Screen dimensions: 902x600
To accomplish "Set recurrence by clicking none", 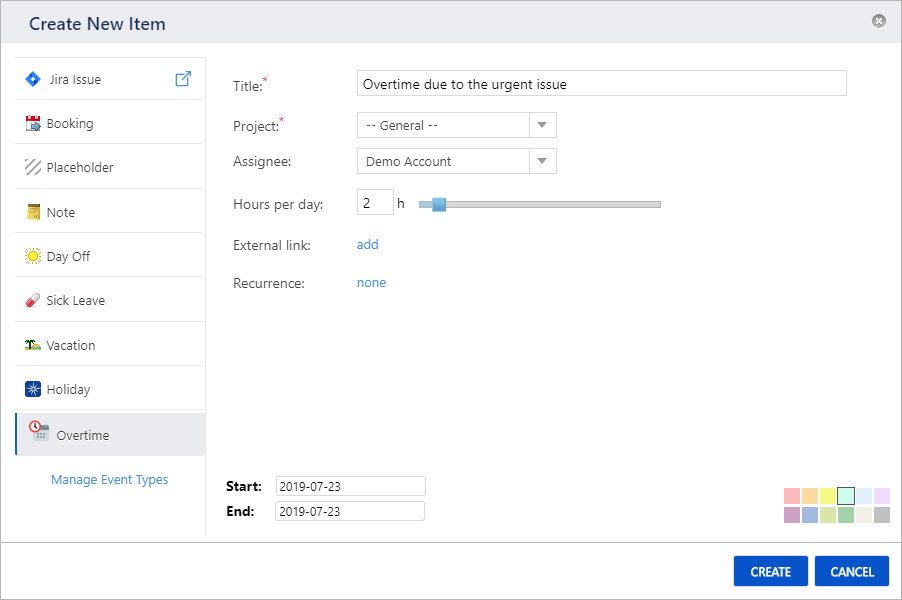I will 371,283.
